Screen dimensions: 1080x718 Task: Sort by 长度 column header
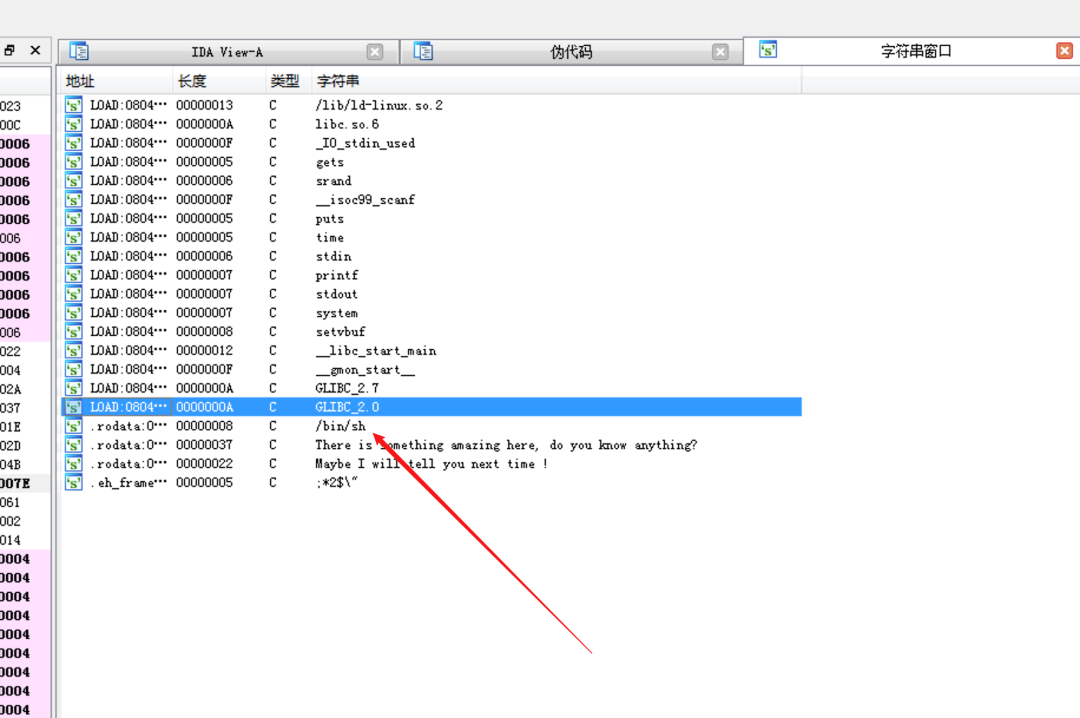[191, 81]
